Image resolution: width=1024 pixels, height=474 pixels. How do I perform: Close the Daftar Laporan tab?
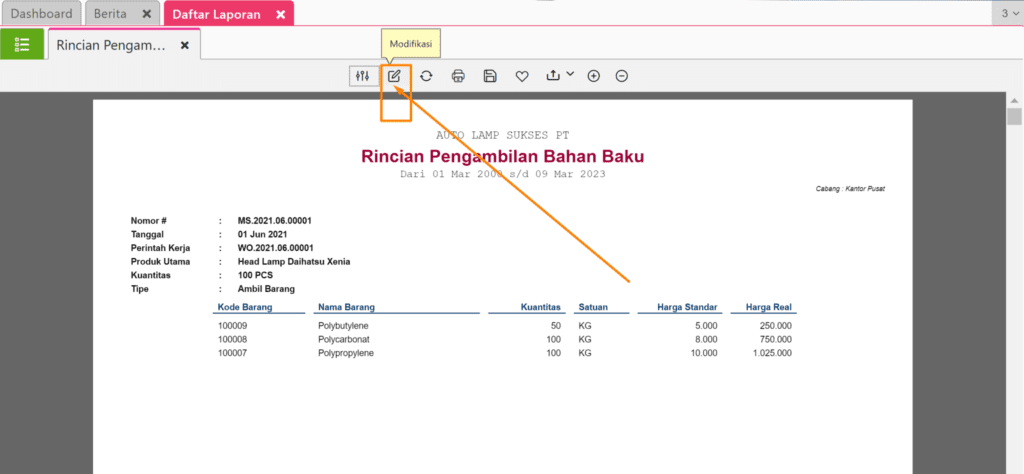click(280, 14)
